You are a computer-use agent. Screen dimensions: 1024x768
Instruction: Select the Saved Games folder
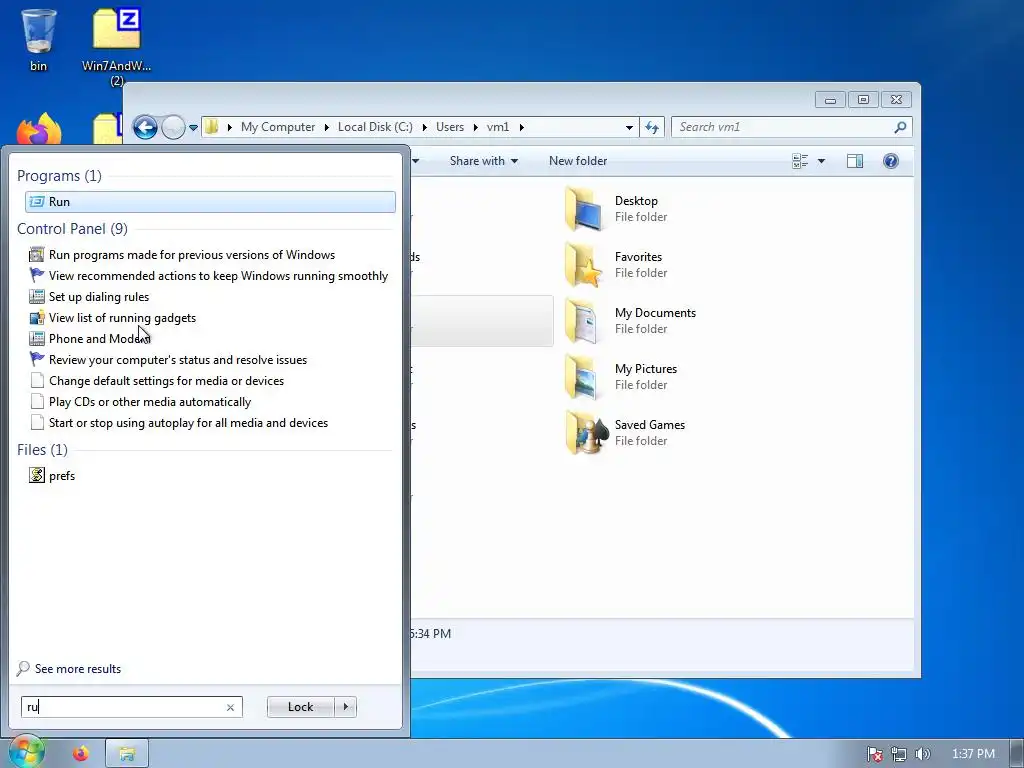[627, 432]
